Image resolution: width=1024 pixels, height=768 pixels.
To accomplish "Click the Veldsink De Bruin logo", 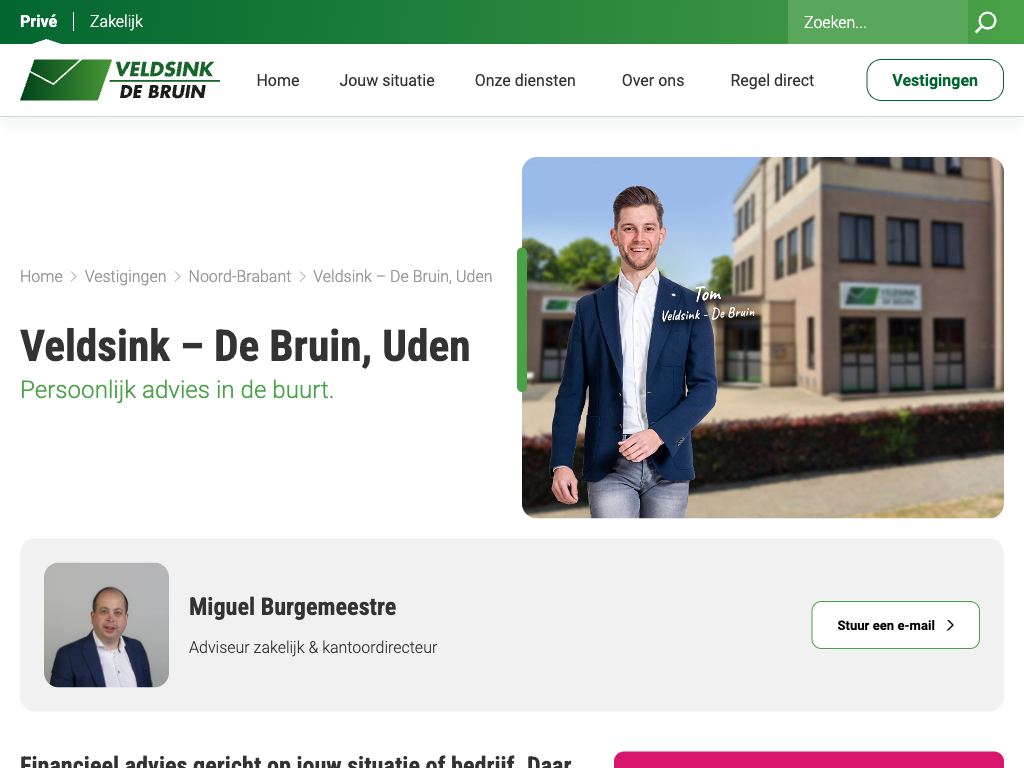I will coord(120,80).
